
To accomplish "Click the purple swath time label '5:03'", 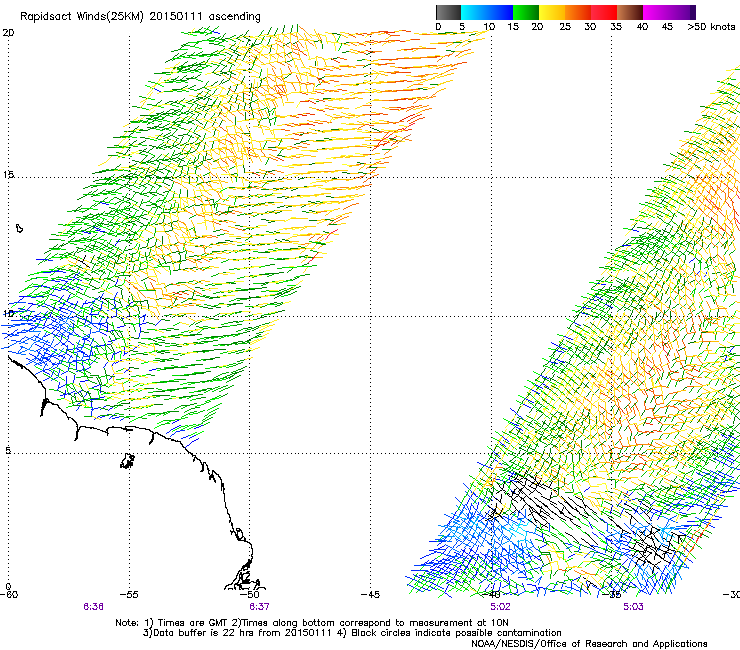I will [633, 607].
